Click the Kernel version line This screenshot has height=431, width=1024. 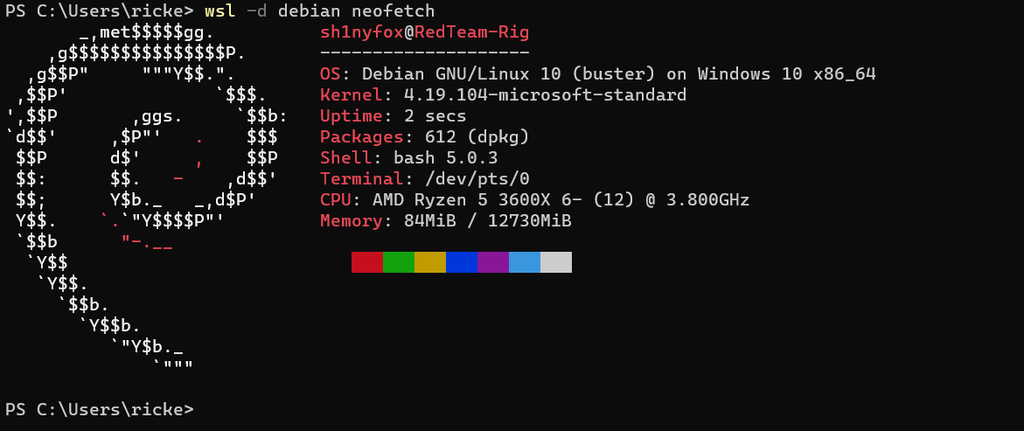pyautogui.click(x=503, y=95)
